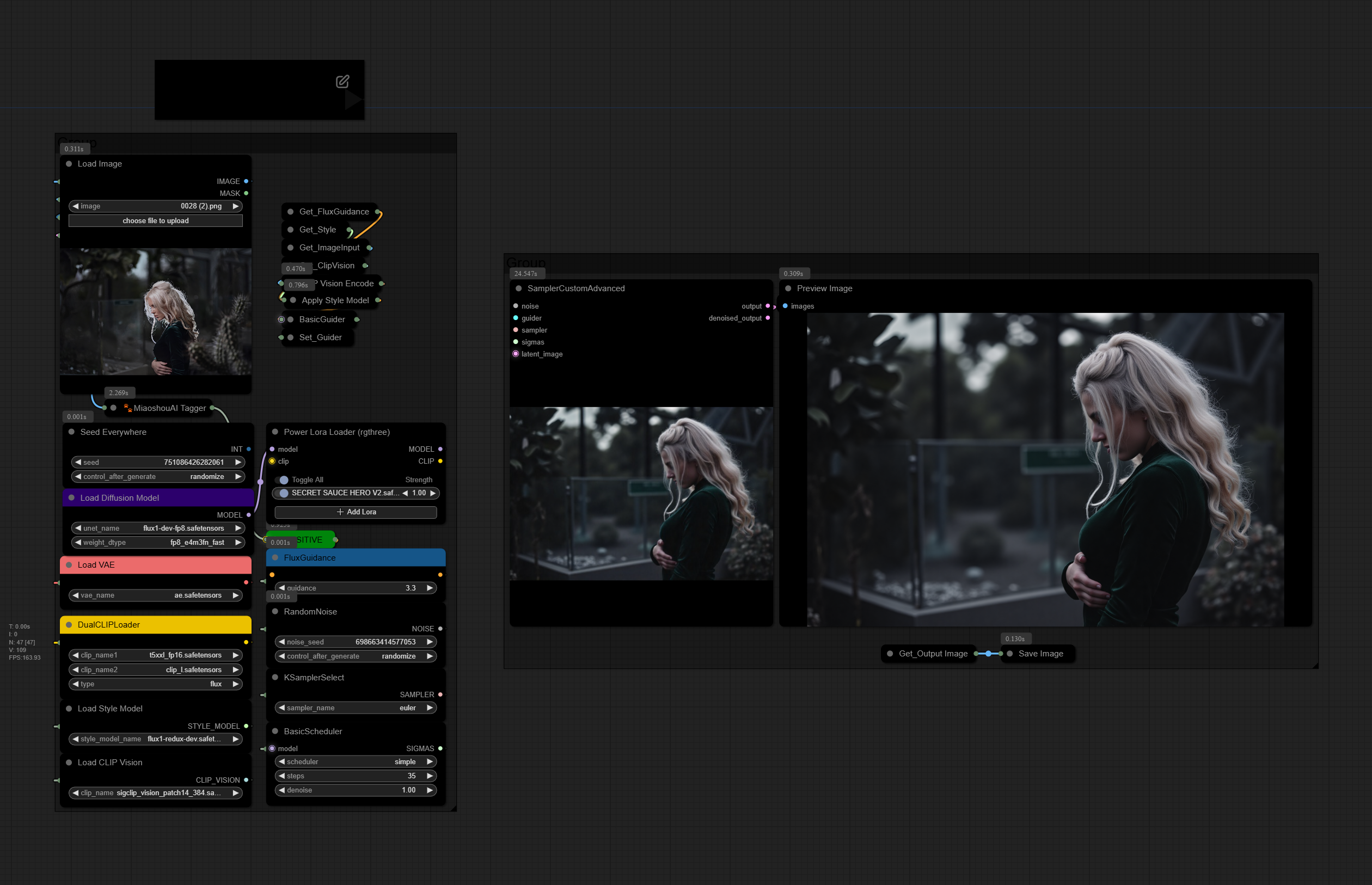Image resolution: width=1372 pixels, height=885 pixels.
Task: Click the Preview Image node title
Action: coord(824,288)
